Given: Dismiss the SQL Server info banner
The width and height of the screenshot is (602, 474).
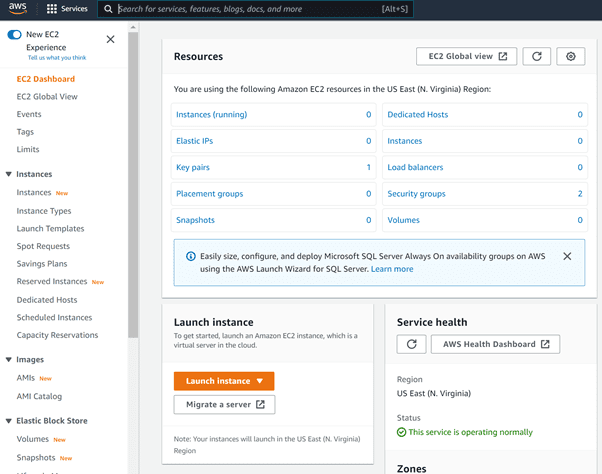Looking at the screenshot, I should [567, 256].
